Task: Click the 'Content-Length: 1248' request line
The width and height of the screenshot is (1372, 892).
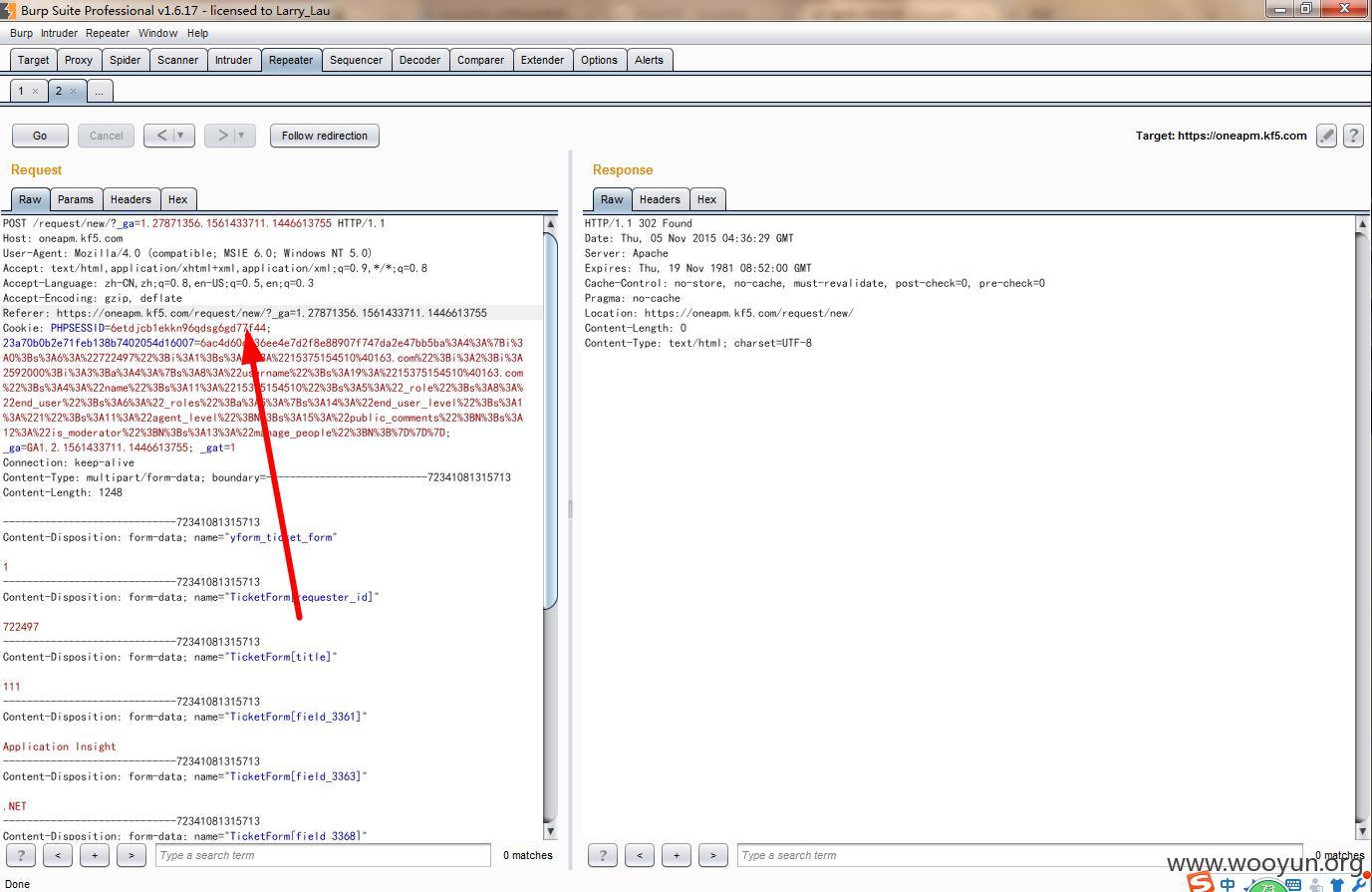Action: [x=63, y=492]
